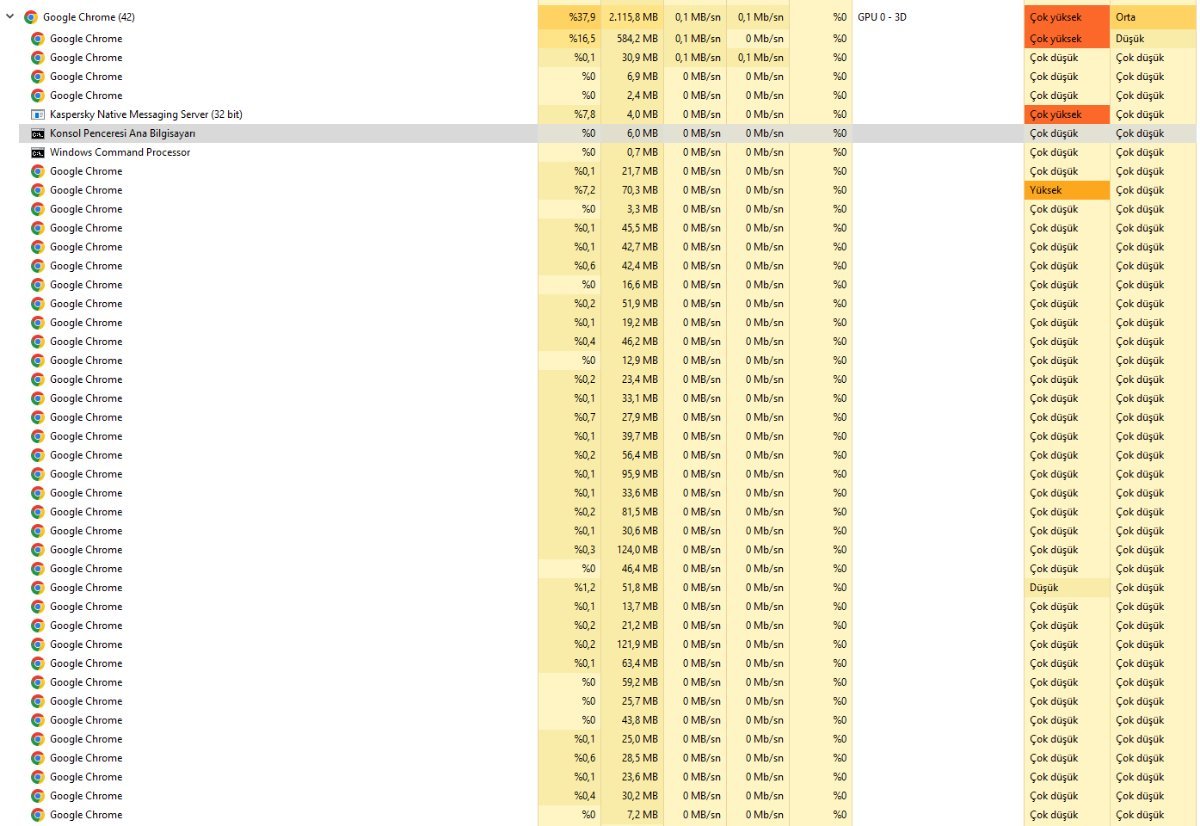Click the Chrome icon of the Google Chrome (42) group
Screen dimensions: 1200x826
coord(30,17)
